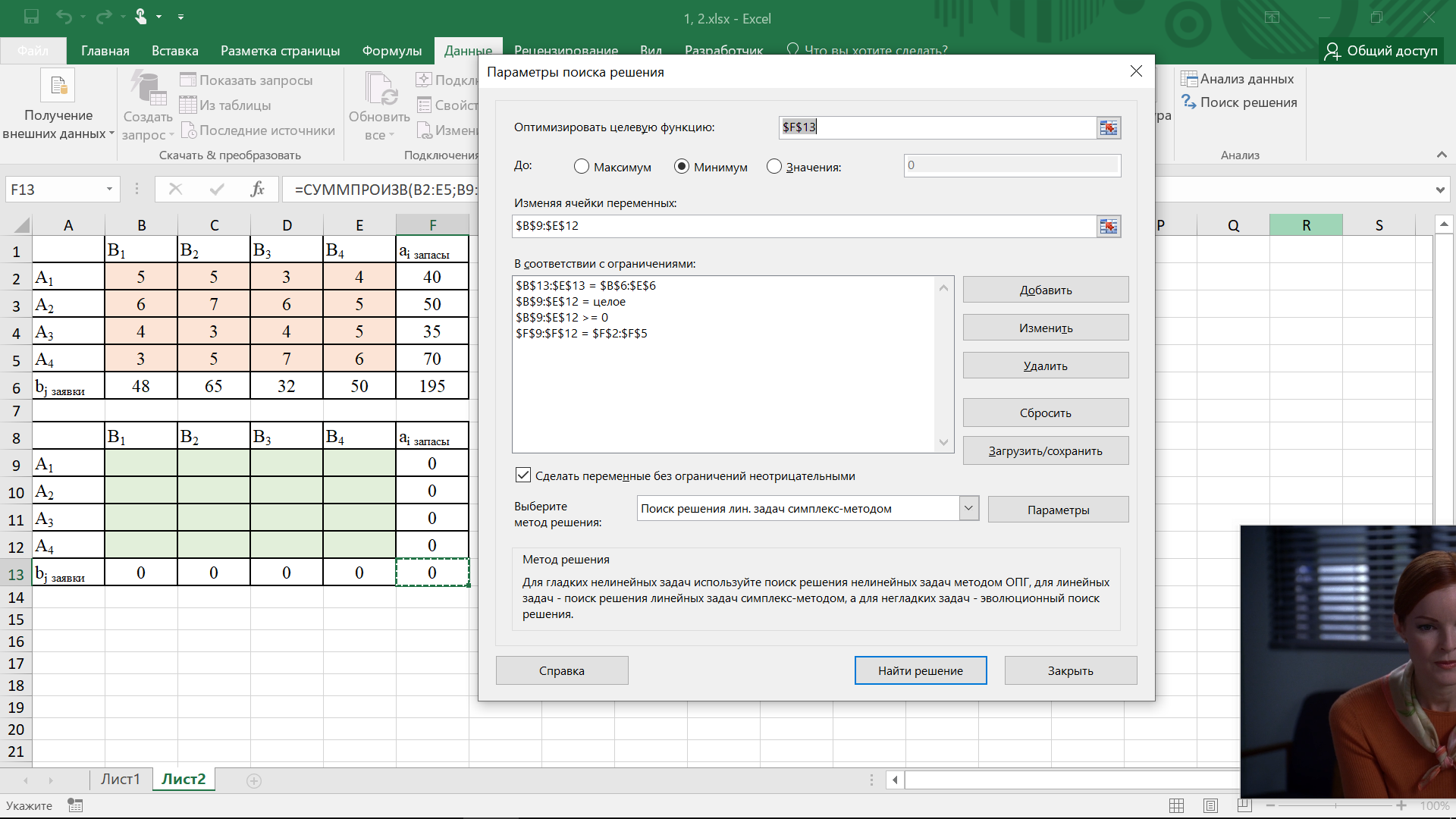This screenshot has height=819, width=1456.
Task: Expand the formula bar chevron
Action: 1439,190
